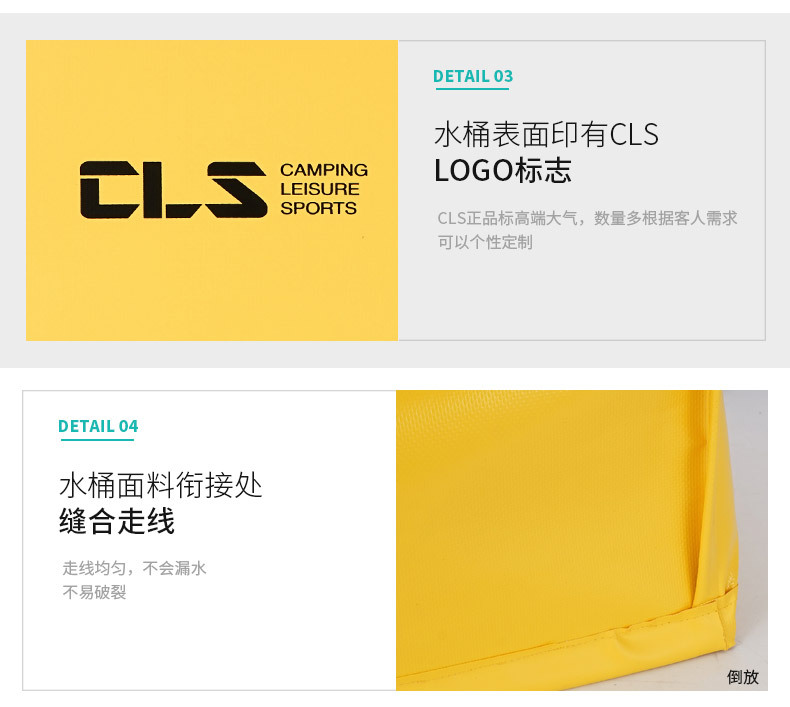Select the DETAIL 03 heading
This screenshot has width=790, height=707.
pyautogui.click(x=473, y=76)
